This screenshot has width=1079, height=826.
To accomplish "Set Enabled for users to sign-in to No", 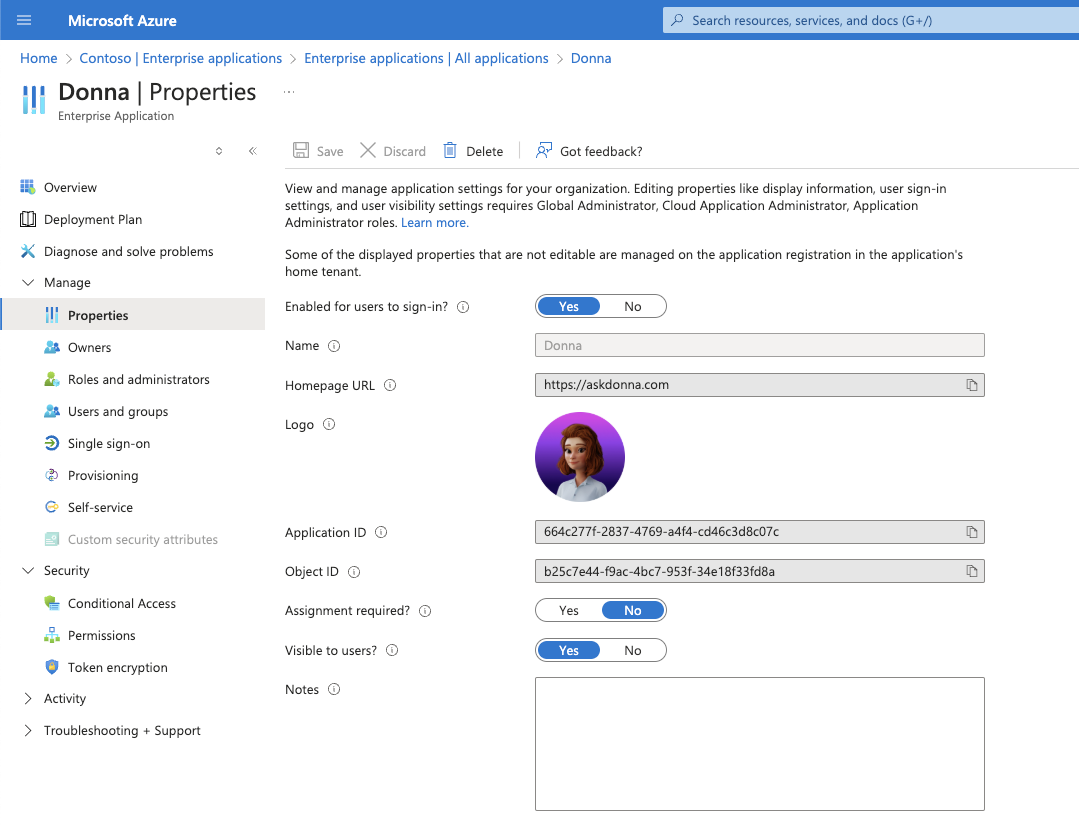I will pos(632,307).
